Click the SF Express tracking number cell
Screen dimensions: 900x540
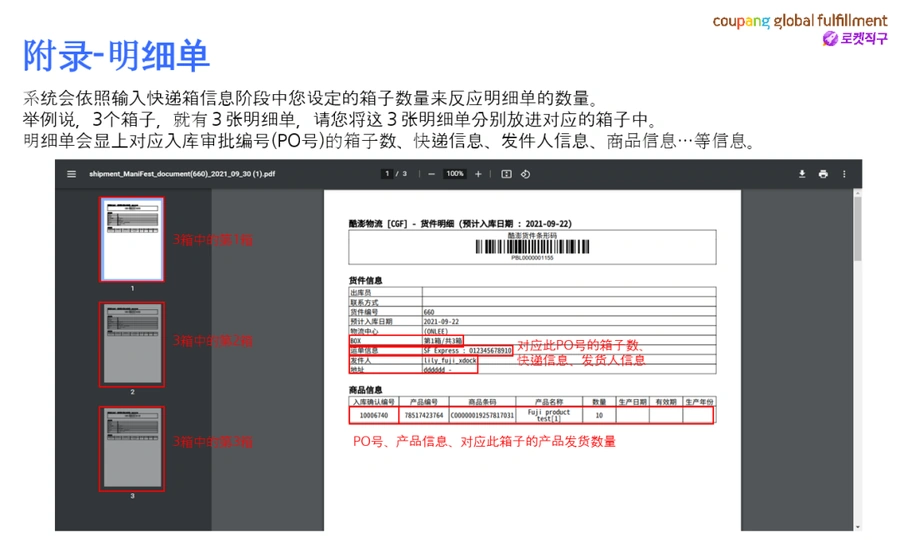tap(467, 350)
